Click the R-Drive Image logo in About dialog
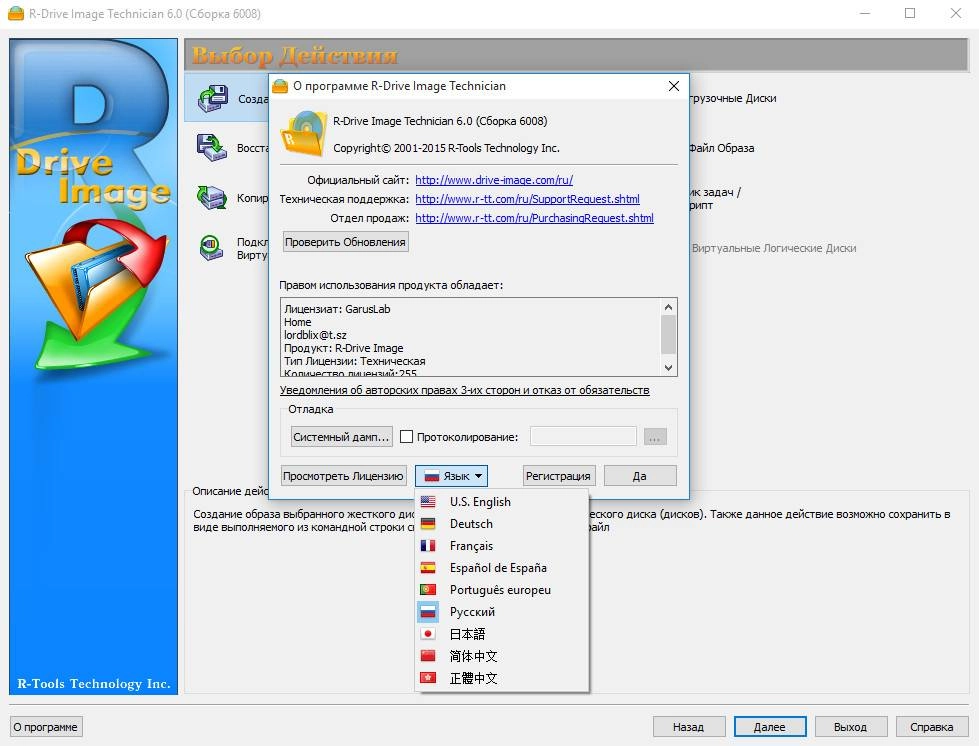The height and width of the screenshot is (746, 979). [x=303, y=133]
